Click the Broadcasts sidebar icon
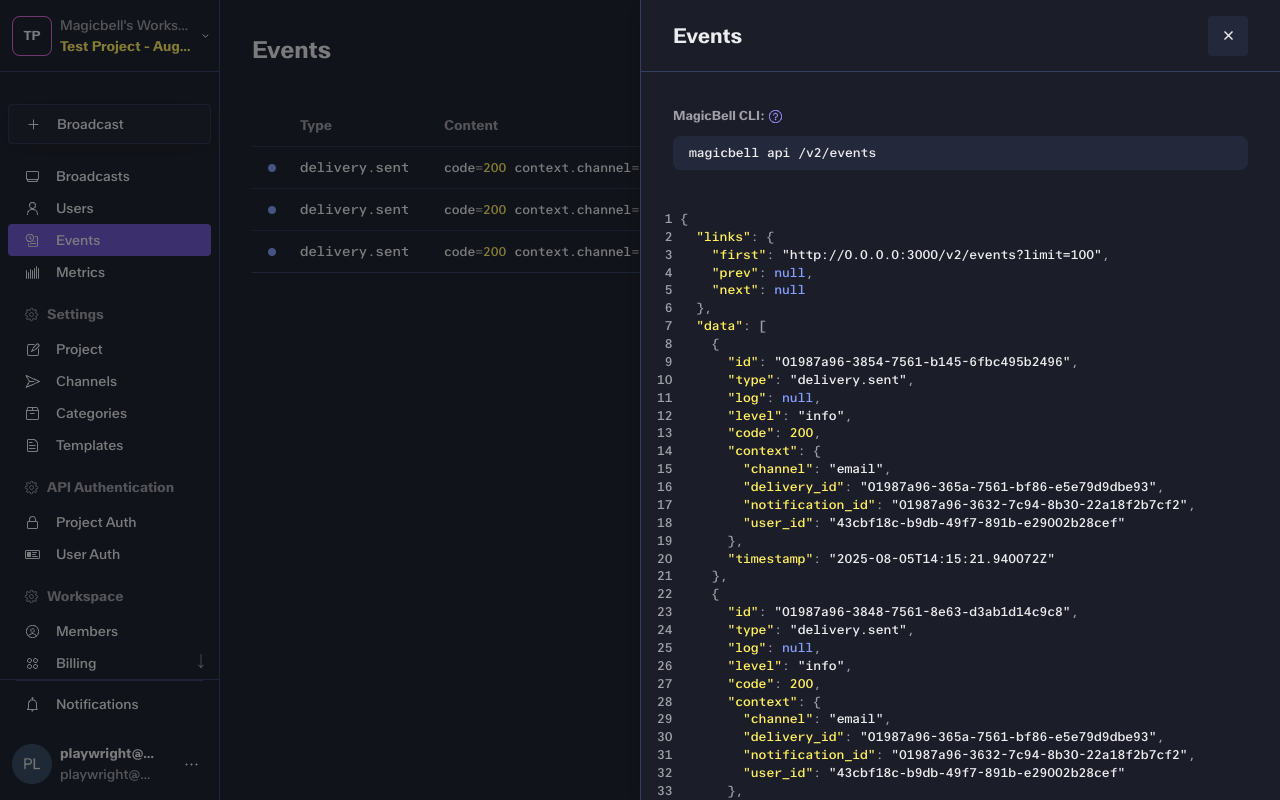Image resolution: width=1280 pixels, height=800 pixels. click(32, 176)
